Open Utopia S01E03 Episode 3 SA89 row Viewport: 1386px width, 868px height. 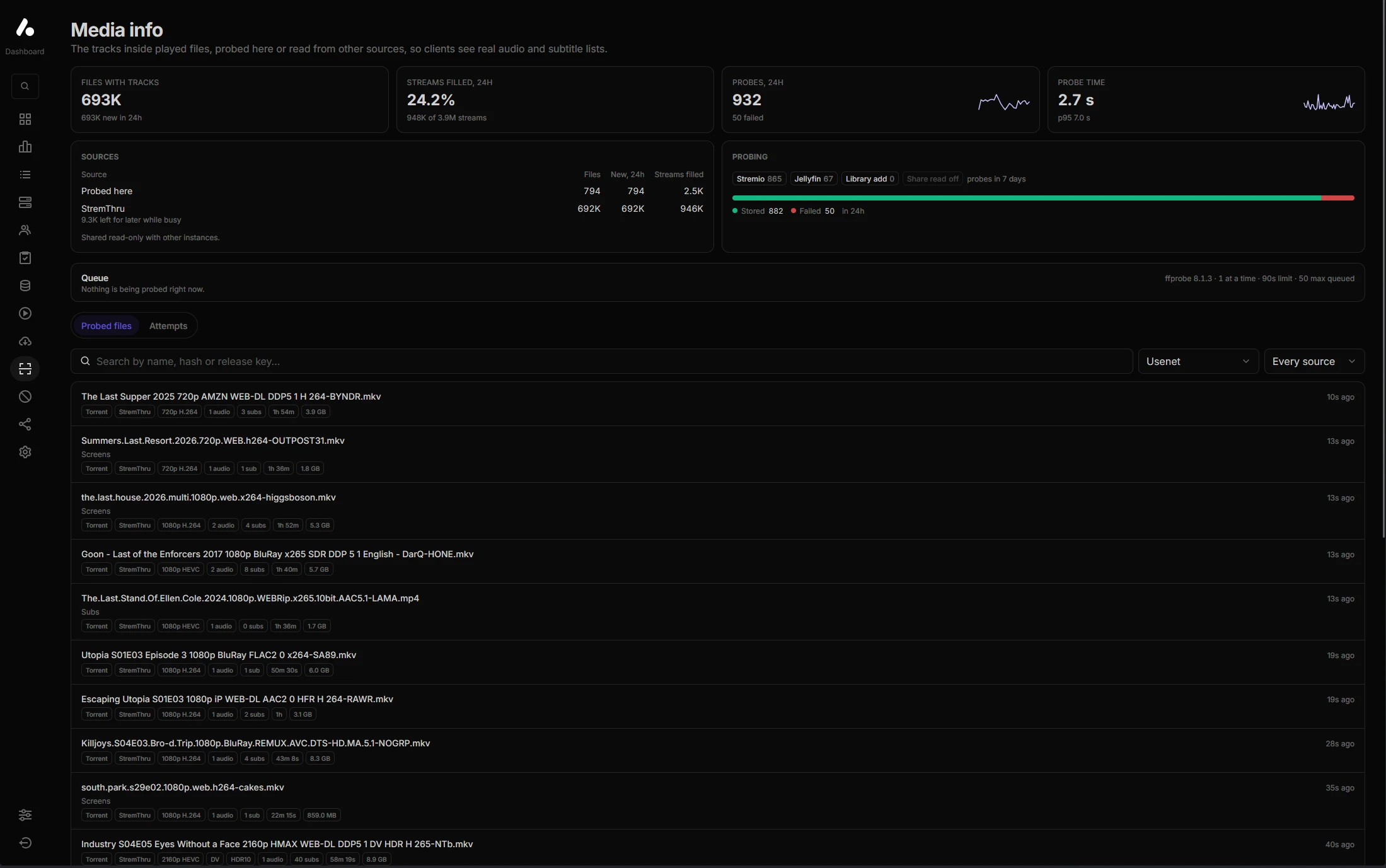coord(717,663)
